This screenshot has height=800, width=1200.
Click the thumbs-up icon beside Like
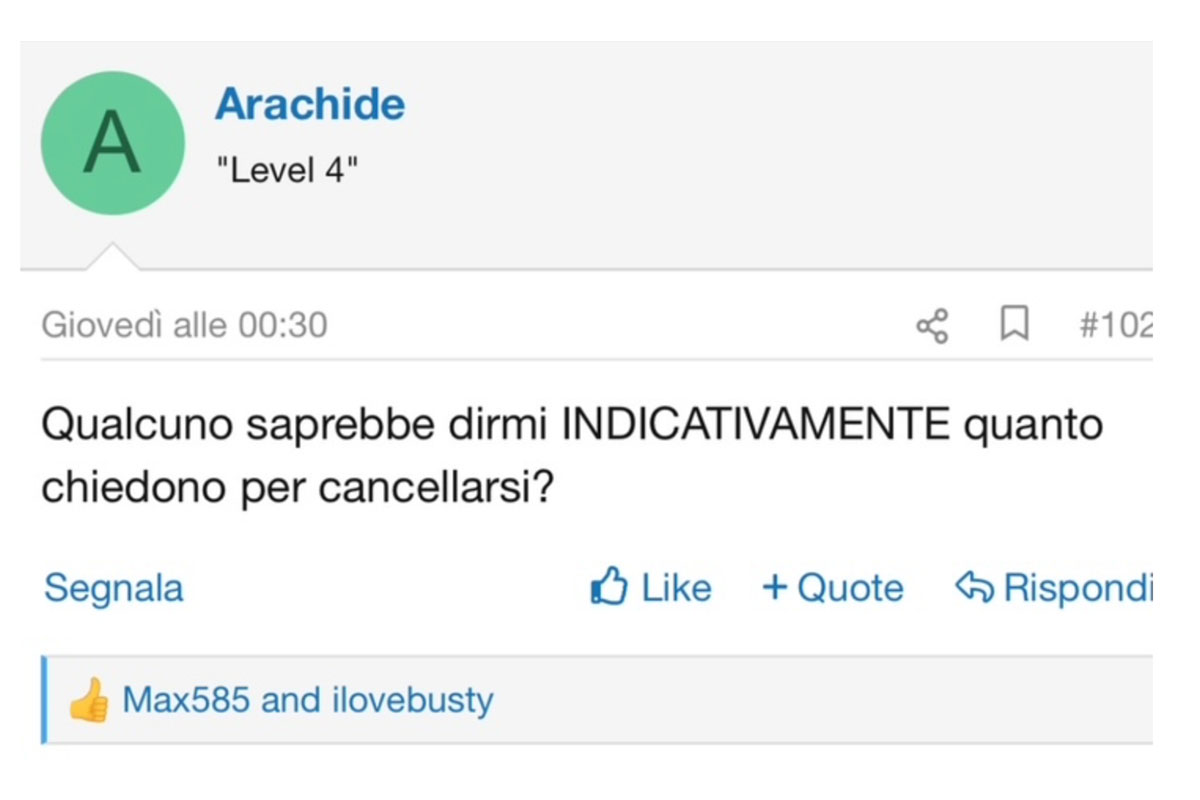click(x=609, y=587)
